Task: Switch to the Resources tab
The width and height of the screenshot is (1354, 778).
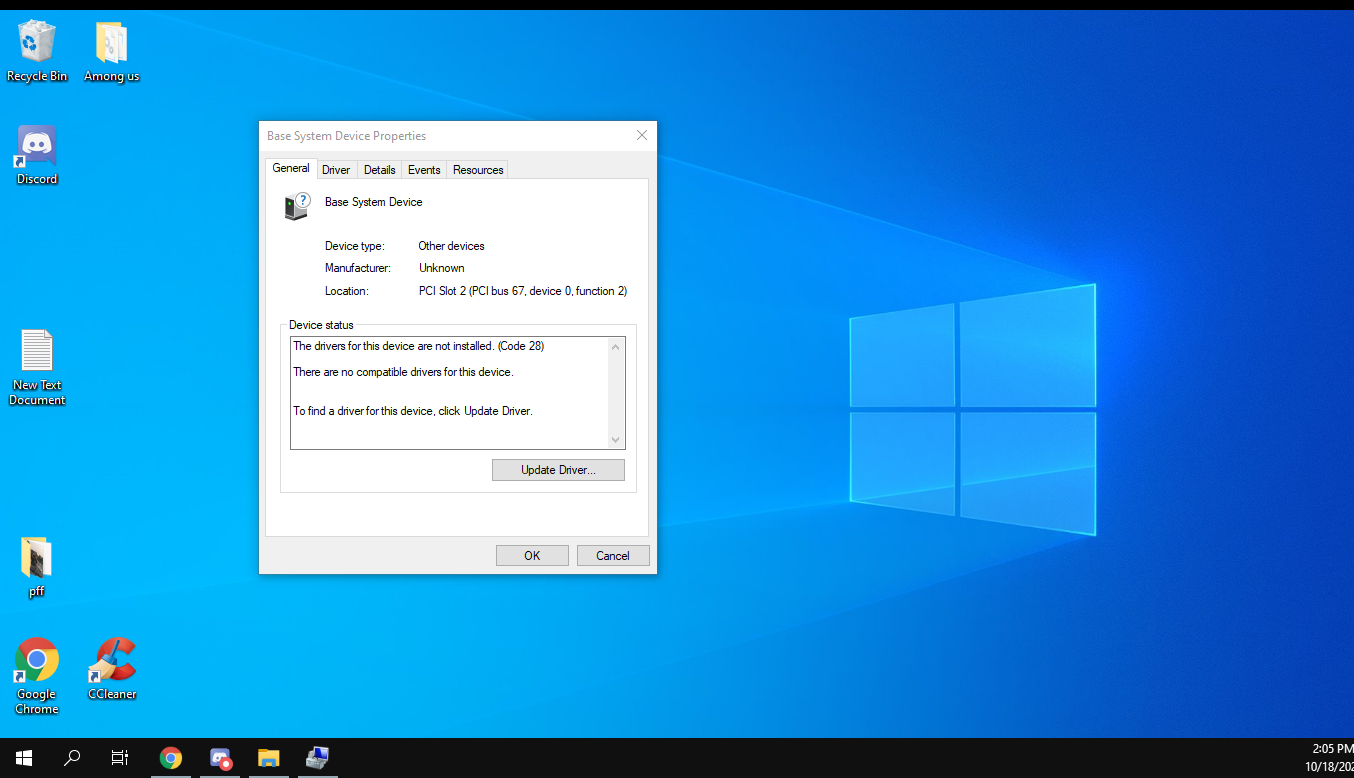Action: tap(477, 169)
